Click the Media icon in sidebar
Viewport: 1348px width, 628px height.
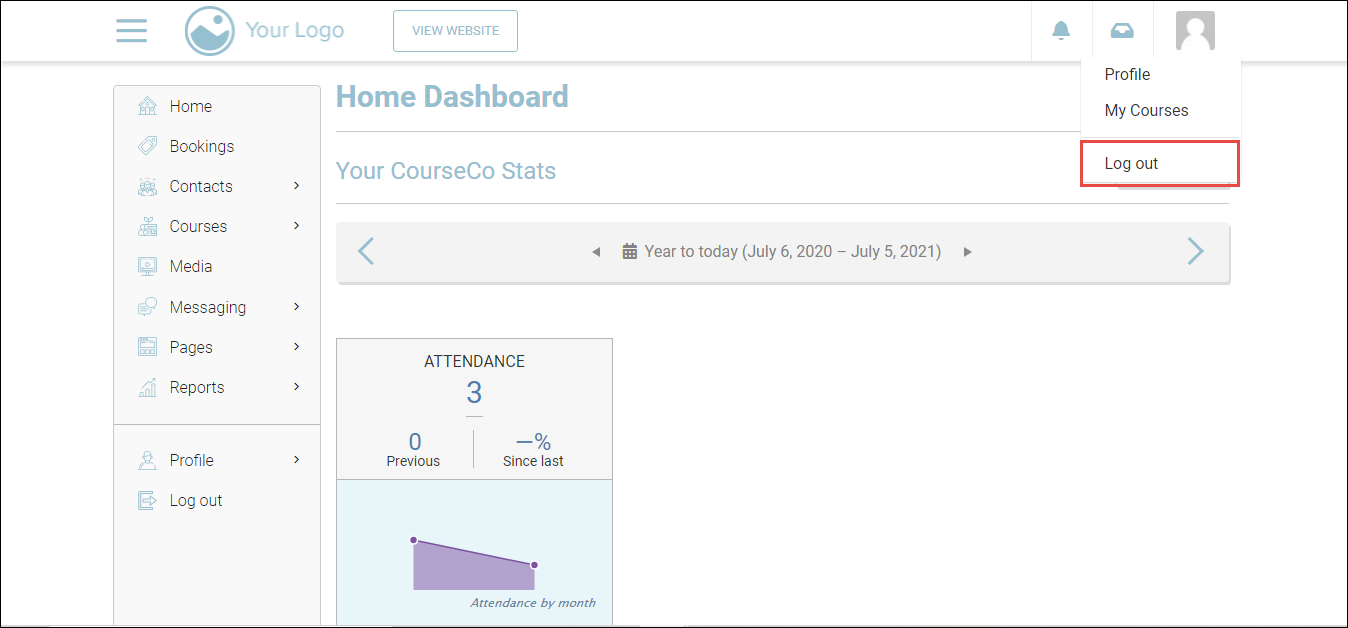pos(147,266)
